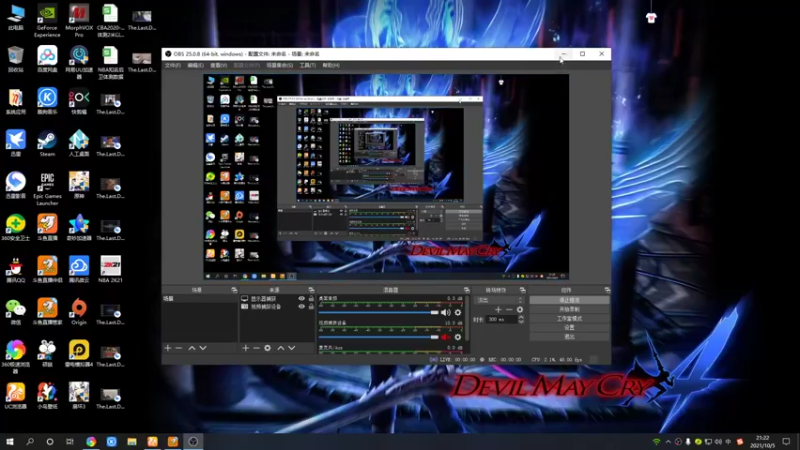Toggle the lock on the video capture device source
800x450 pixels.
311,307
